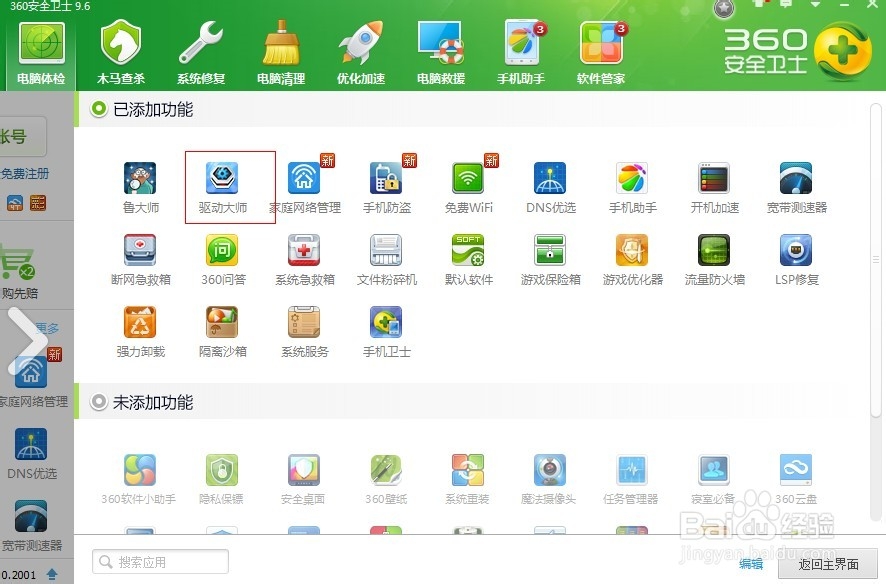
Task: Open 手机助手 in top toolbar
Action: 521,54
